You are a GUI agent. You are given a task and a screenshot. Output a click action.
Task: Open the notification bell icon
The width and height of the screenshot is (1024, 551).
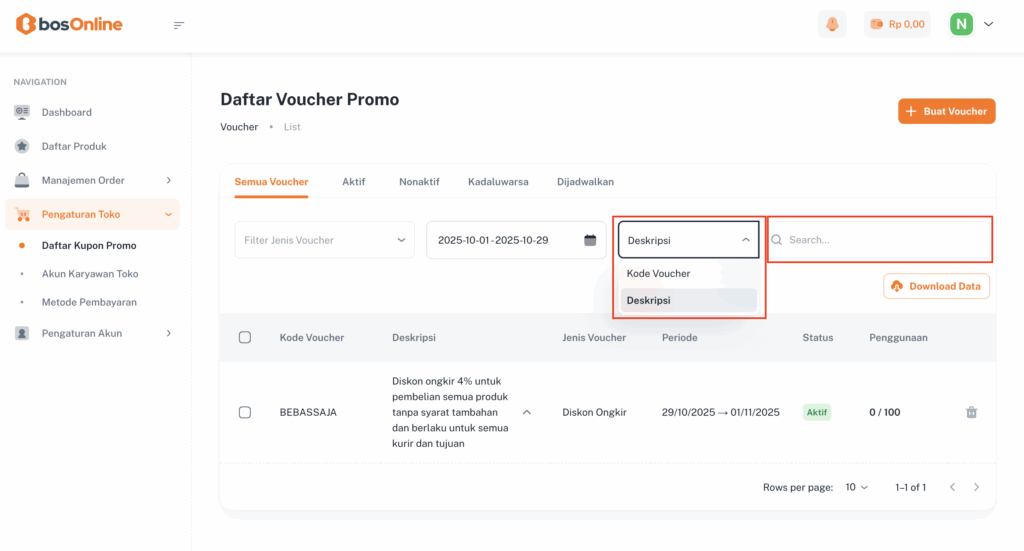(832, 24)
